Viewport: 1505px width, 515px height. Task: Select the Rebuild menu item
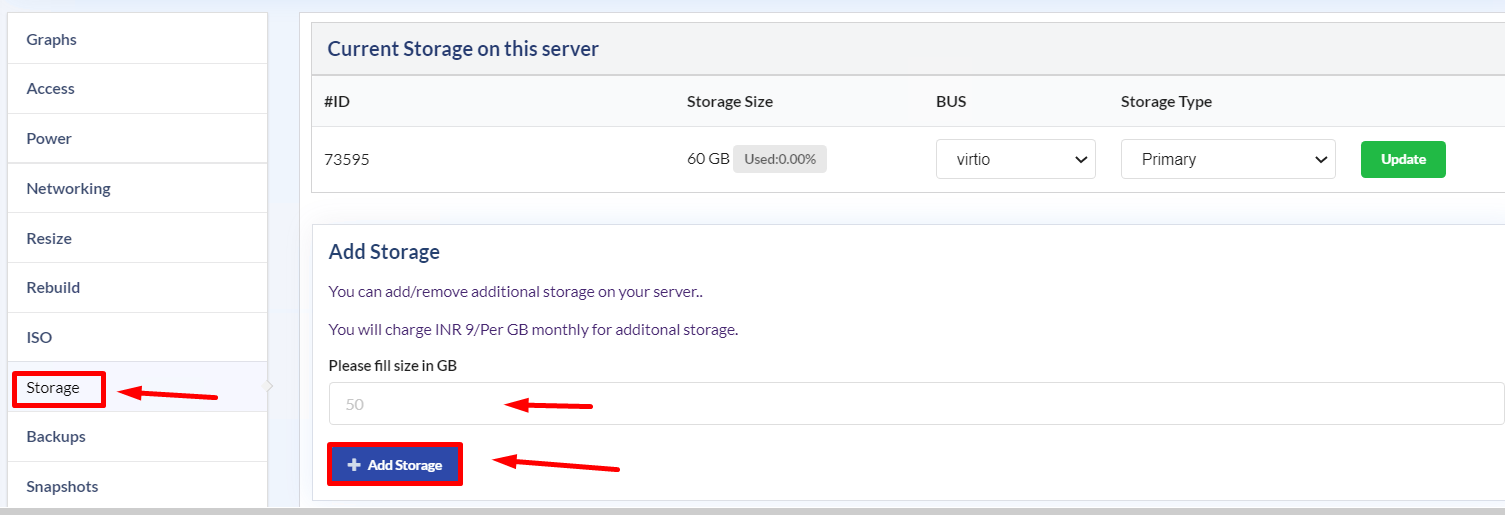pyautogui.click(x=137, y=287)
